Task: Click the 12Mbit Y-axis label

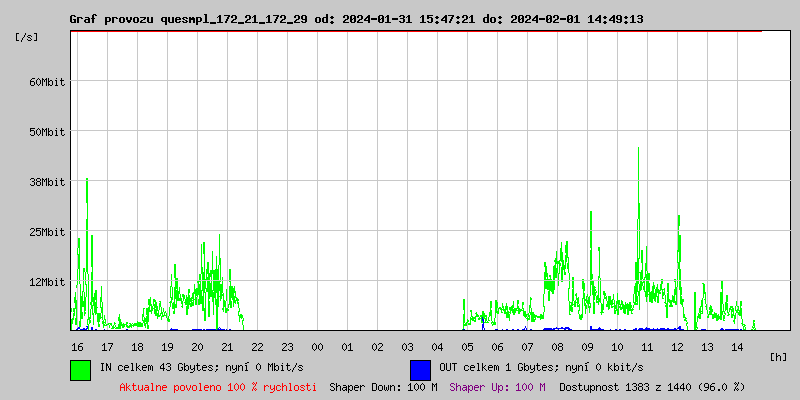Action: pyautogui.click(x=47, y=282)
